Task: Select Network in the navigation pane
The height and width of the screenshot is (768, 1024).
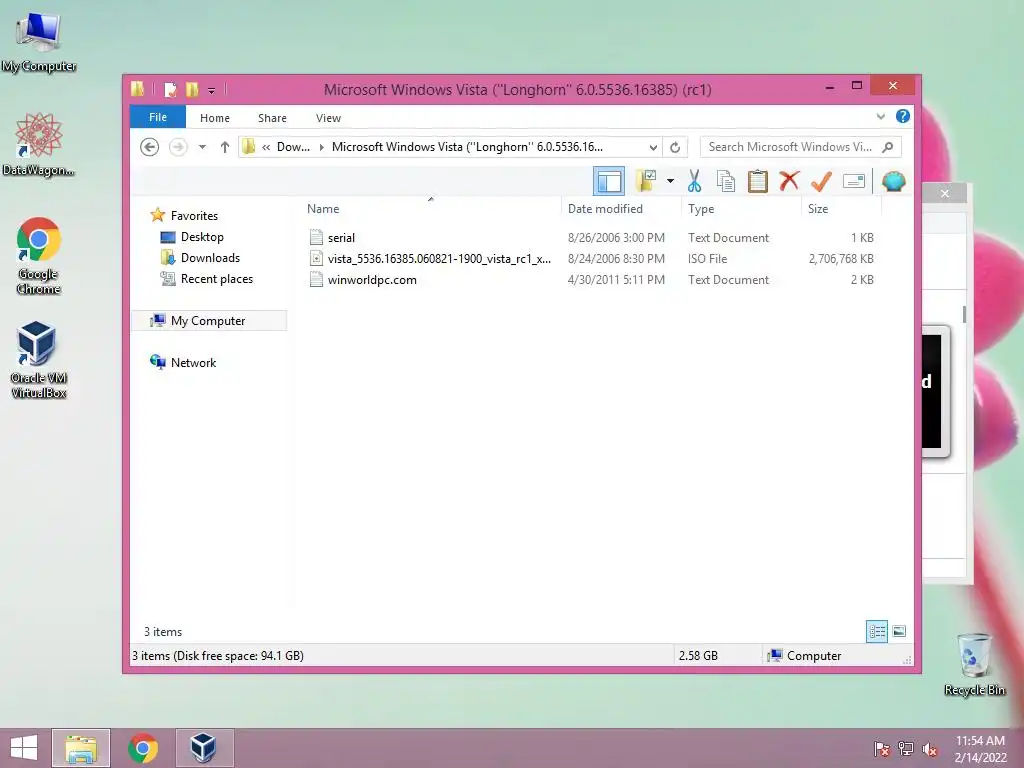Action: (x=193, y=362)
